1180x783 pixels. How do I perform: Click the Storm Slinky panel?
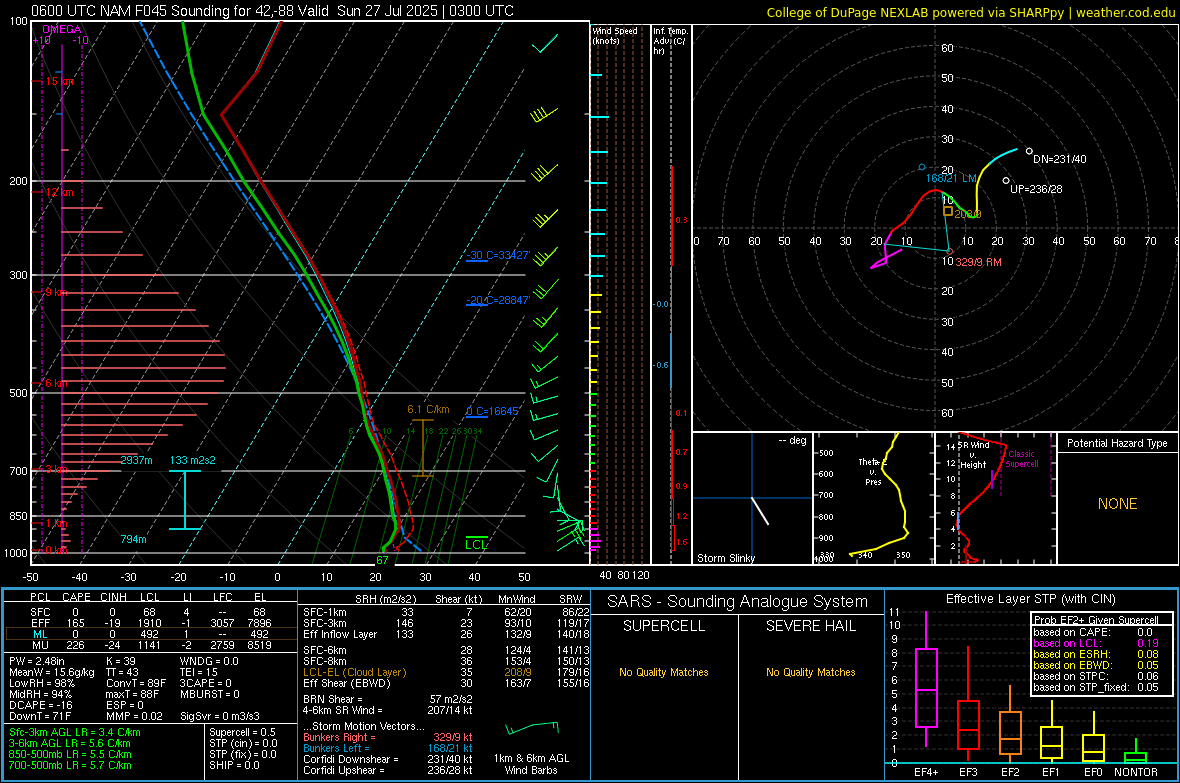click(752, 498)
